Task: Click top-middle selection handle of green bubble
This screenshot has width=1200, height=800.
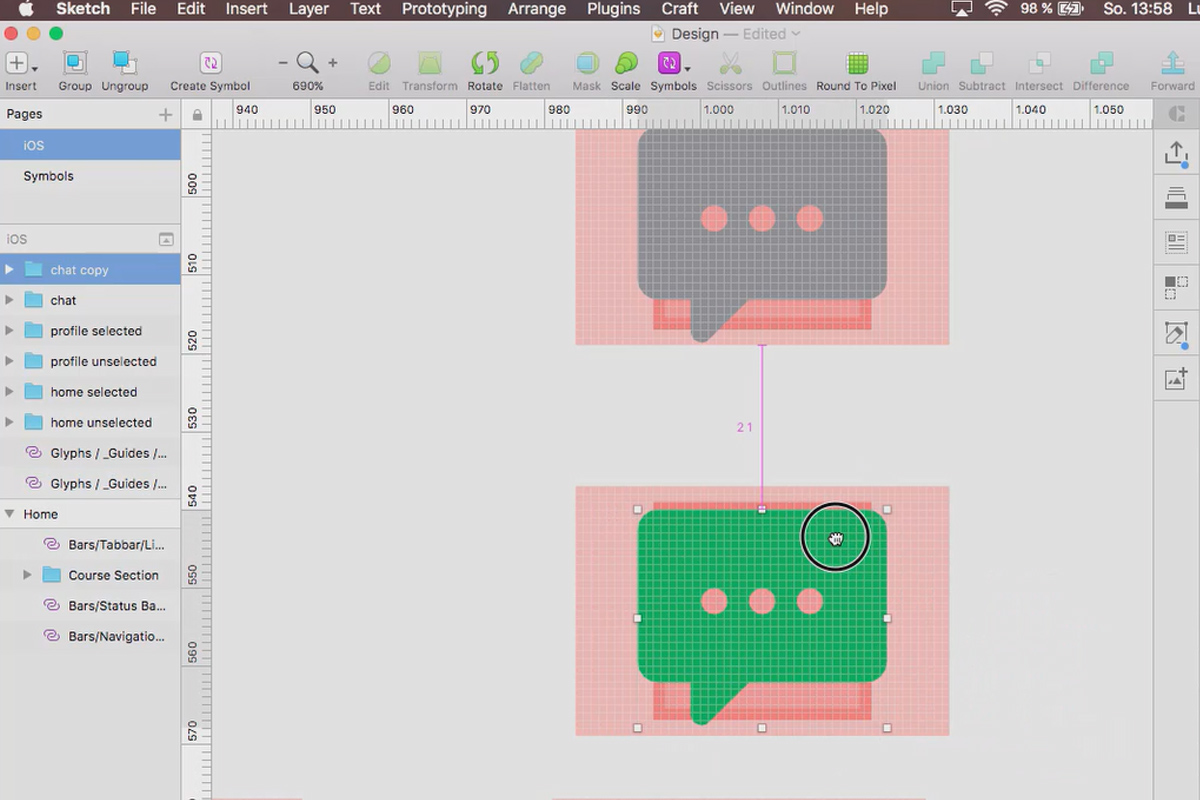Action: tap(762, 509)
